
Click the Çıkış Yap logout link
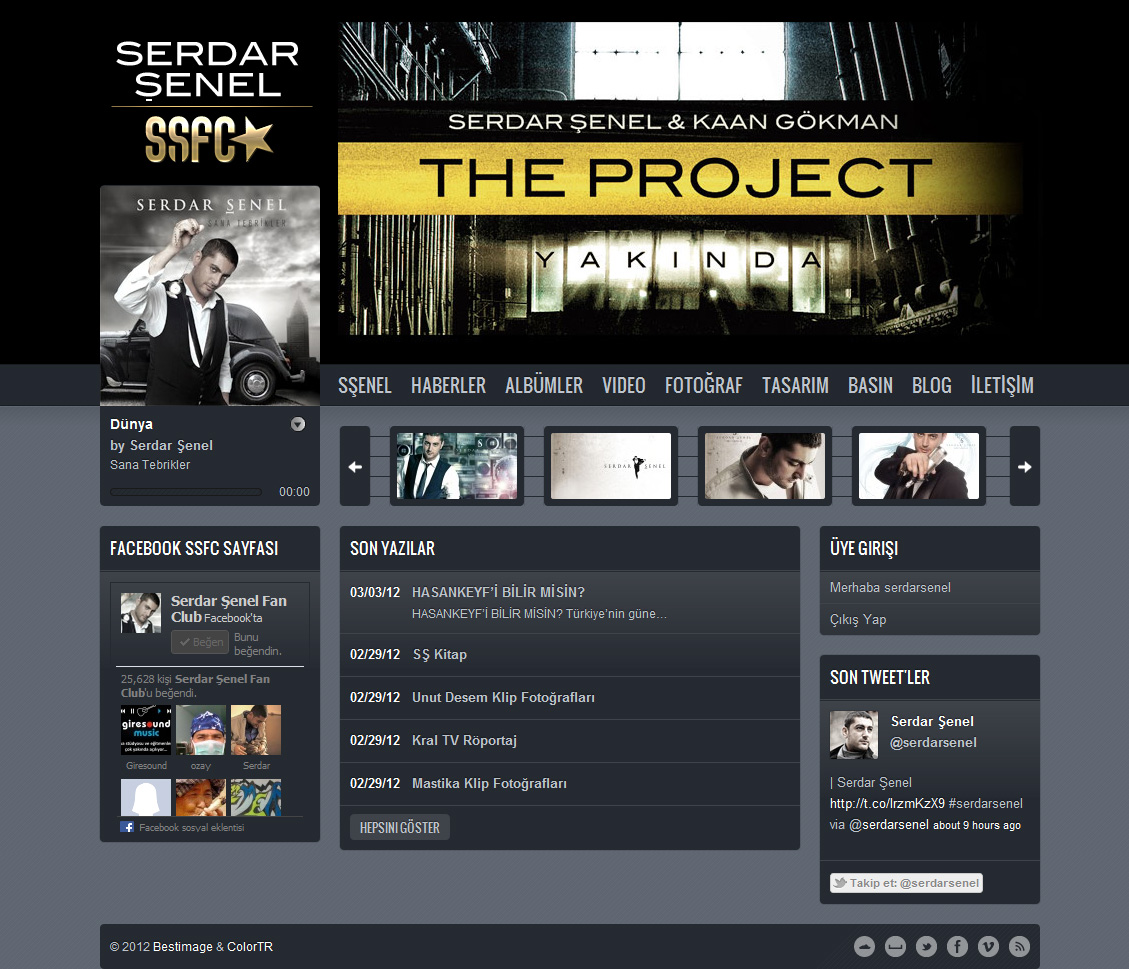coord(858,620)
